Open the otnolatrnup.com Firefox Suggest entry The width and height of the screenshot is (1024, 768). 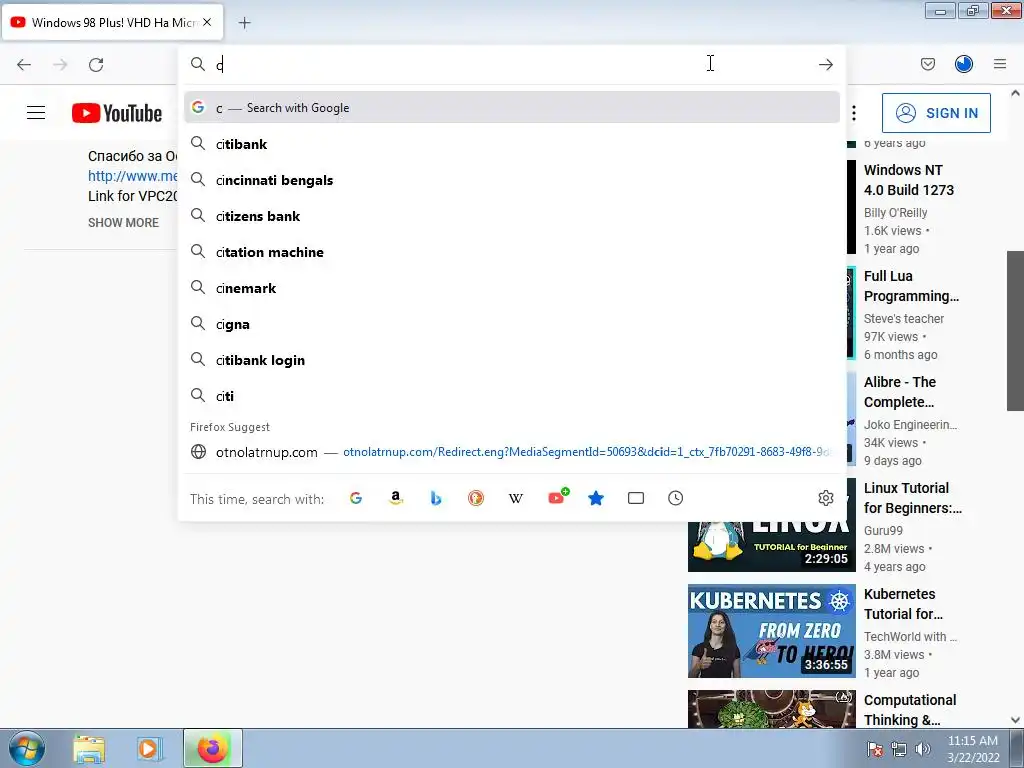click(511, 452)
